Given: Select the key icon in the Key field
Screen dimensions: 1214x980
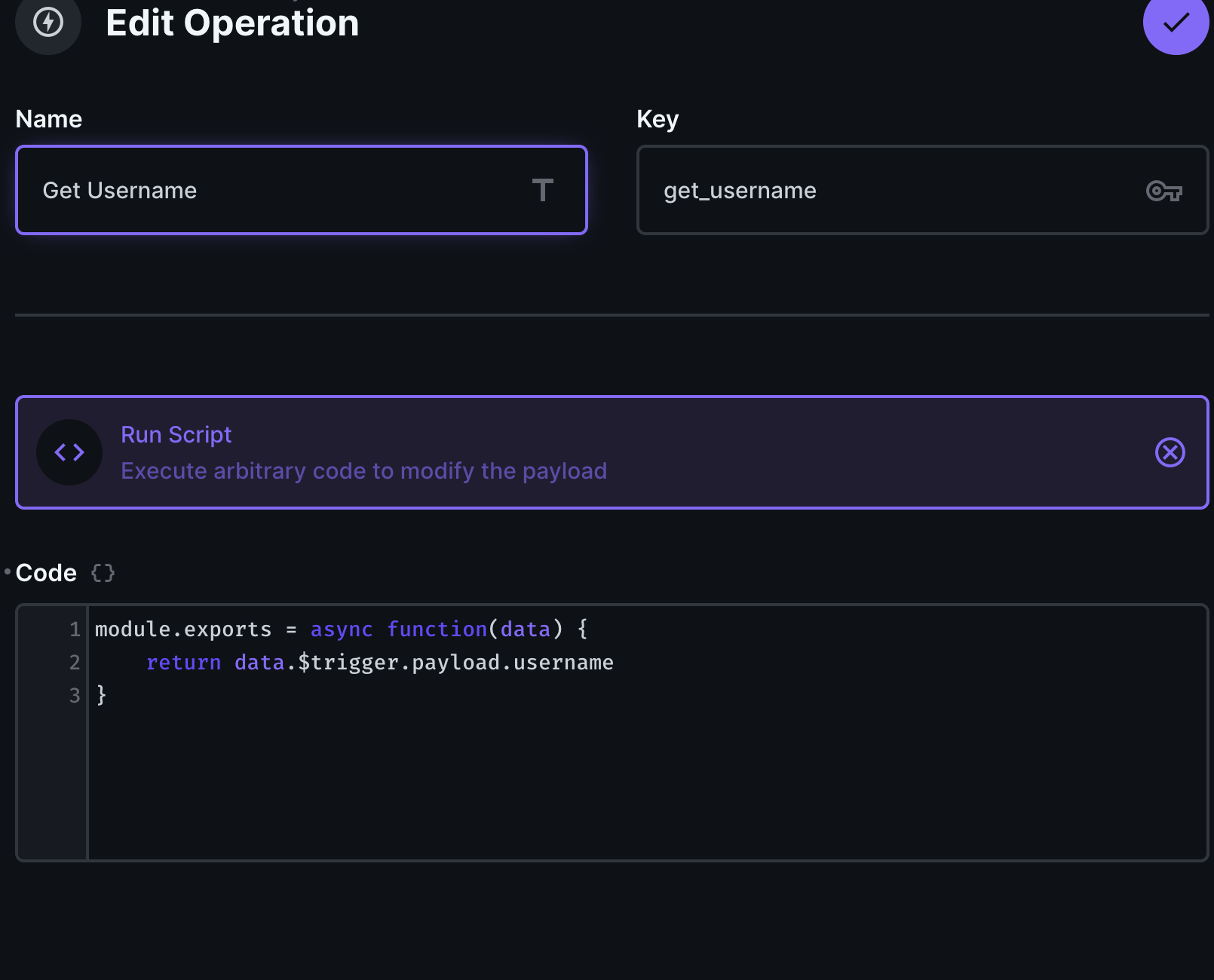Looking at the screenshot, I should [1163, 191].
